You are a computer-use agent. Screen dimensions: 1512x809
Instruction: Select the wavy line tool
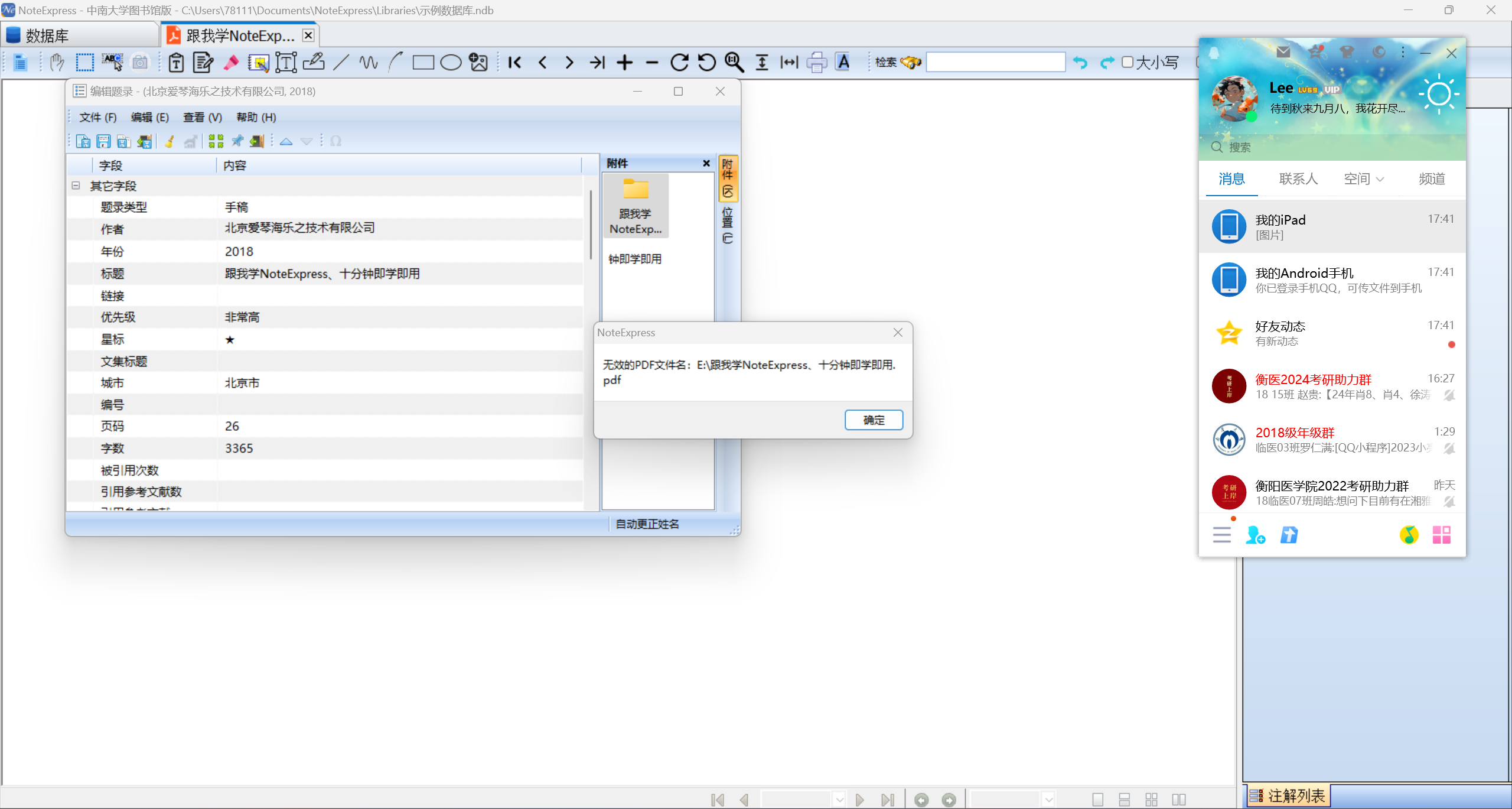(x=369, y=62)
